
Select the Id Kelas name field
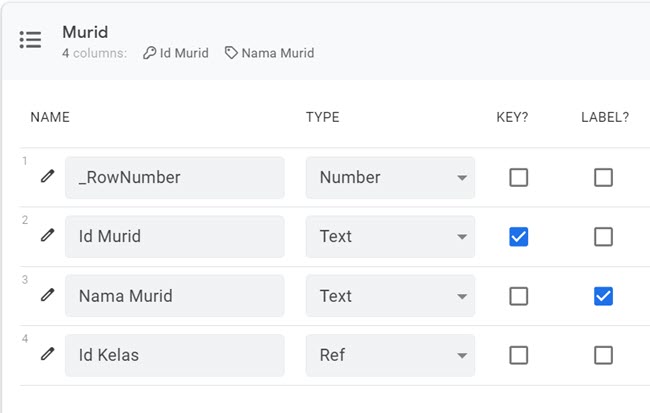(x=175, y=355)
